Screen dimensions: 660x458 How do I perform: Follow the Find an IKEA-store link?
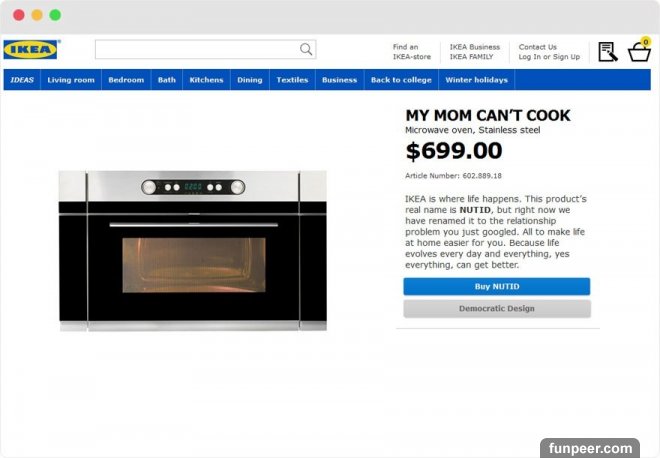tap(412, 52)
